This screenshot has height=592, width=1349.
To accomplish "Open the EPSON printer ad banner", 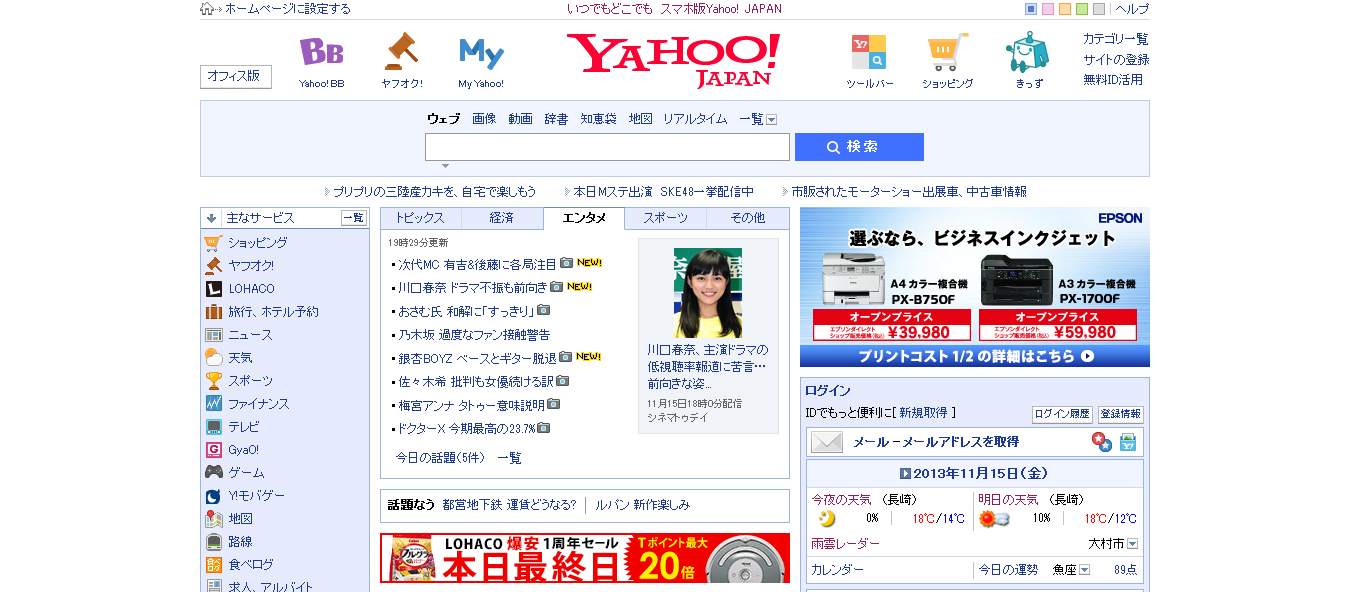I will click(975, 287).
